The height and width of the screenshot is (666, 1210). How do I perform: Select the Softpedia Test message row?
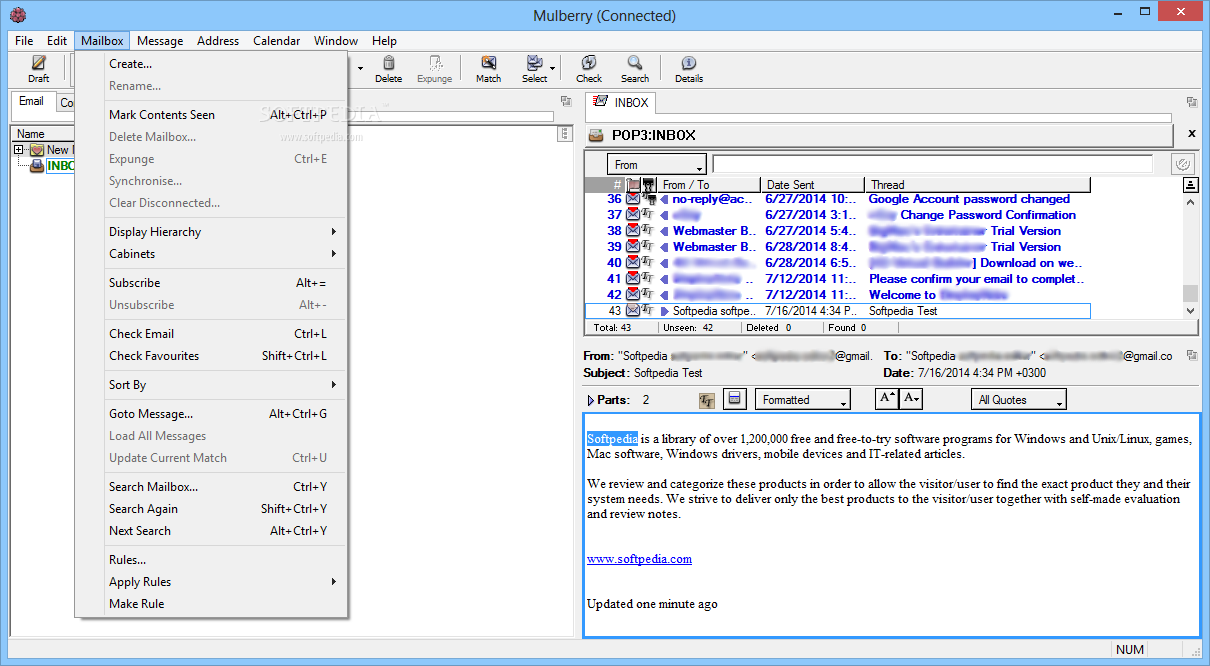[x=837, y=311]
